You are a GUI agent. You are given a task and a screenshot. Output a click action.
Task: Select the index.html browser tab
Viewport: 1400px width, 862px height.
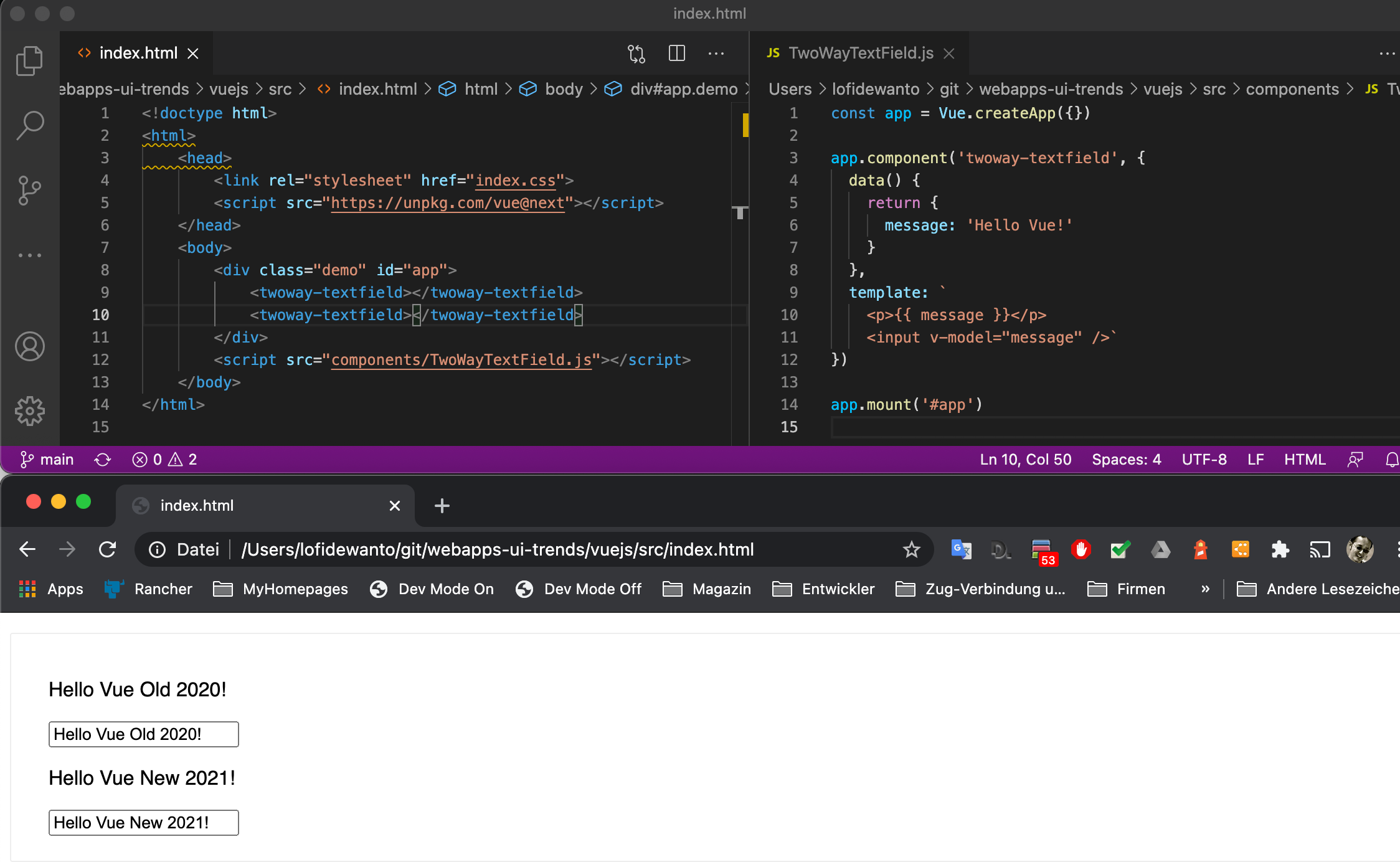(197, 505)
